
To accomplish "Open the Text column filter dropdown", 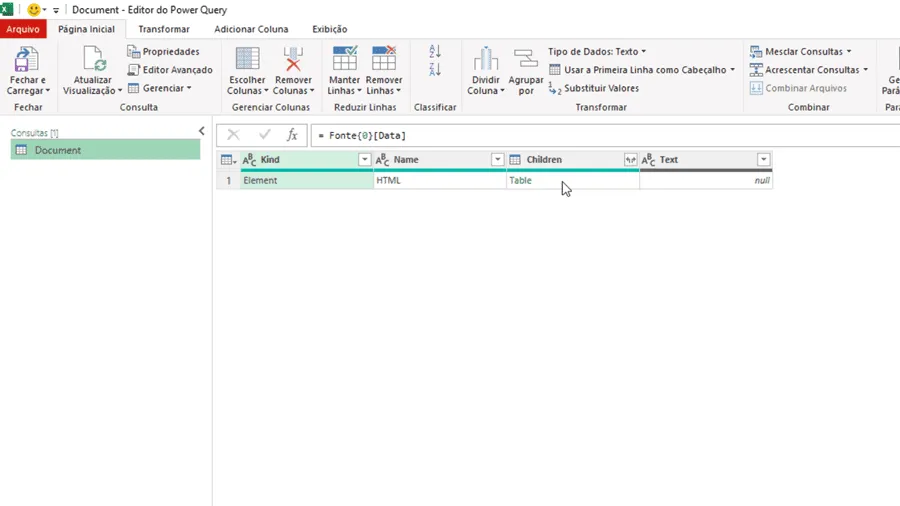I will tap(763, 160).
